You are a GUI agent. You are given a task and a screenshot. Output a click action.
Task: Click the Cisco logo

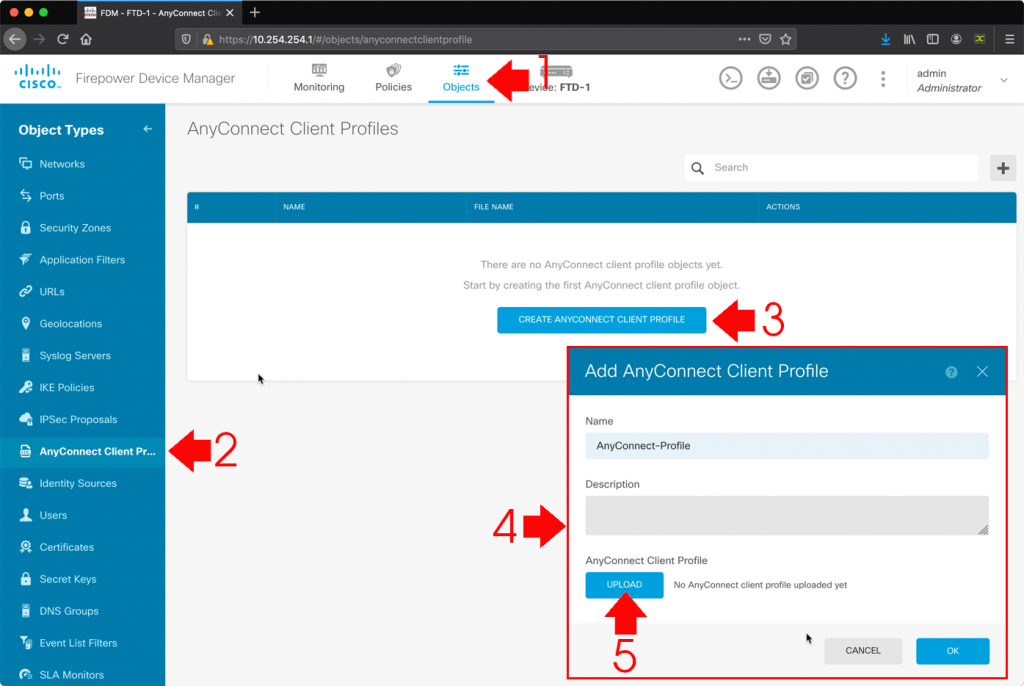38,77
